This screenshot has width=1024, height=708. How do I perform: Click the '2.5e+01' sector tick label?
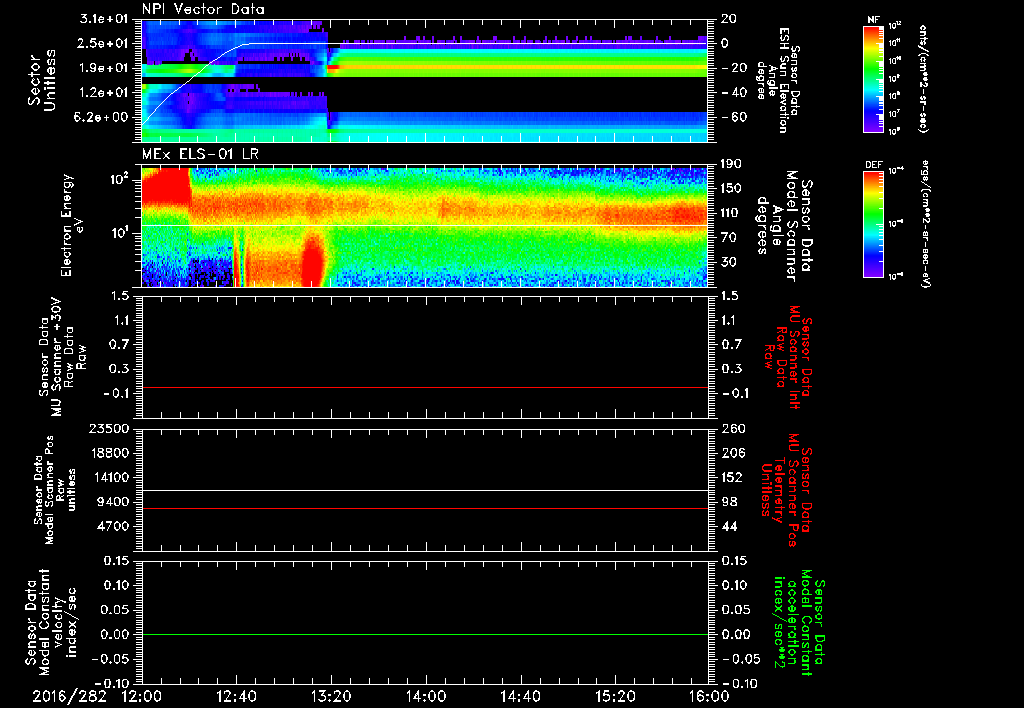point(103,43)
